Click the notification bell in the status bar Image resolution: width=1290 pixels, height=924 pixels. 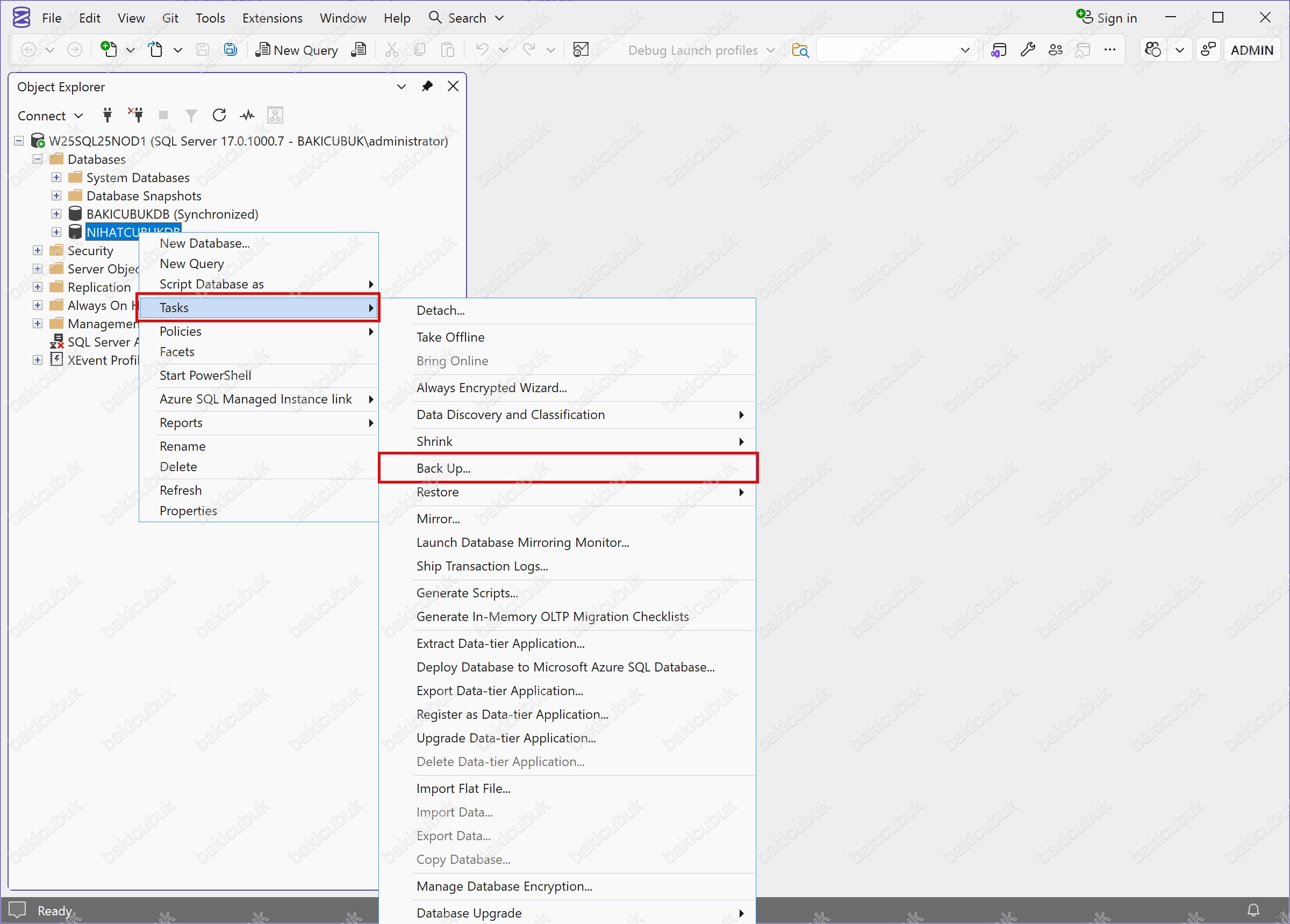1253,911
